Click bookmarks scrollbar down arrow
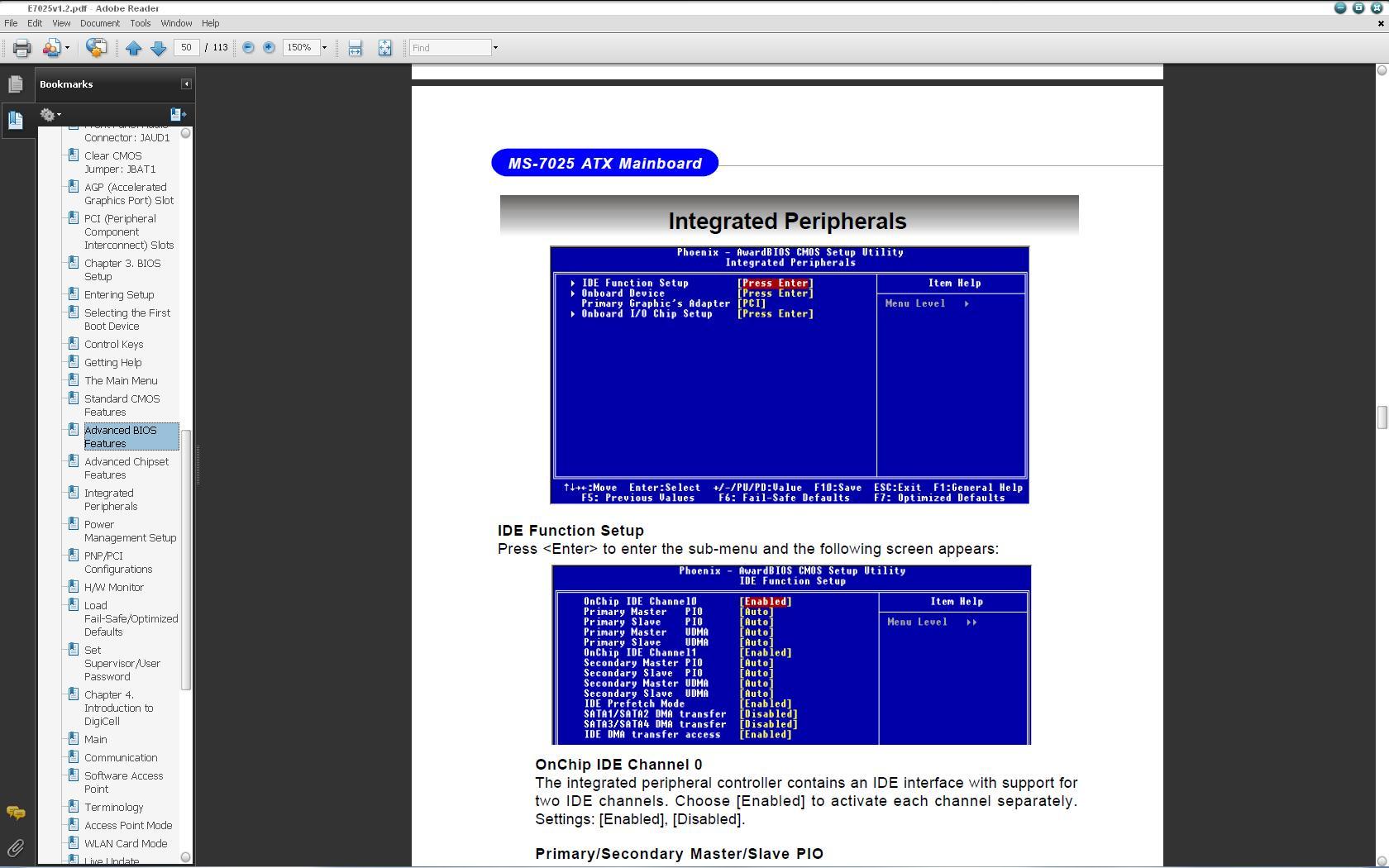 [186, 857]
